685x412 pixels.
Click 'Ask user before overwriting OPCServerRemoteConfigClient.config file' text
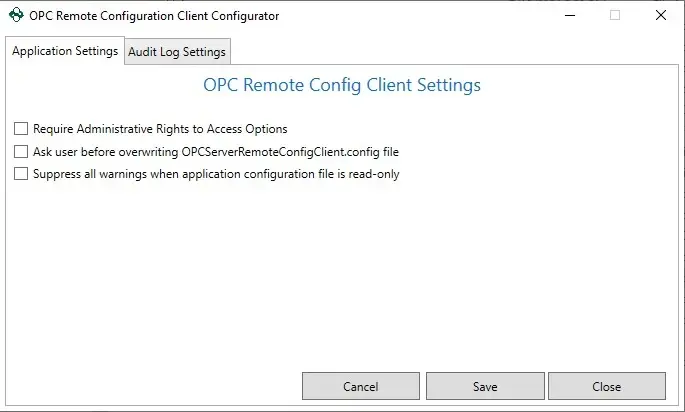216,152
